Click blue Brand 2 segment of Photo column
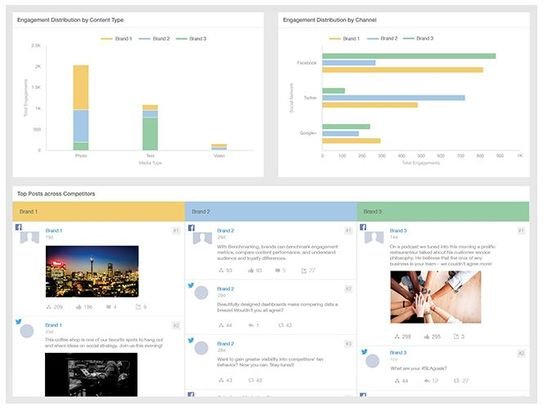The height and width of the screenshot is (411, 543). click(x=81, y=126)
